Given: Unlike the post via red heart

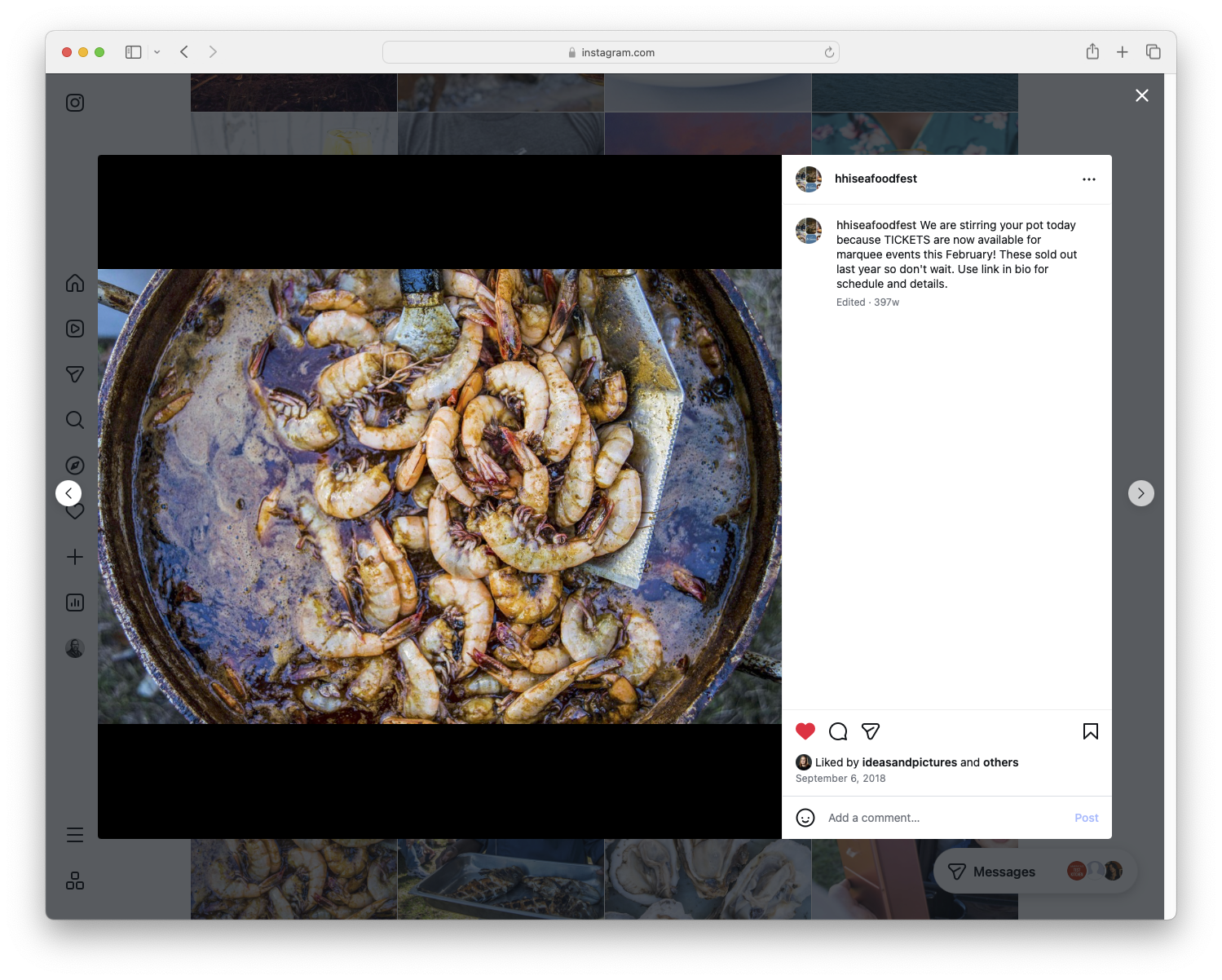Looking at the screenshot, I should [x=805, y=731].
